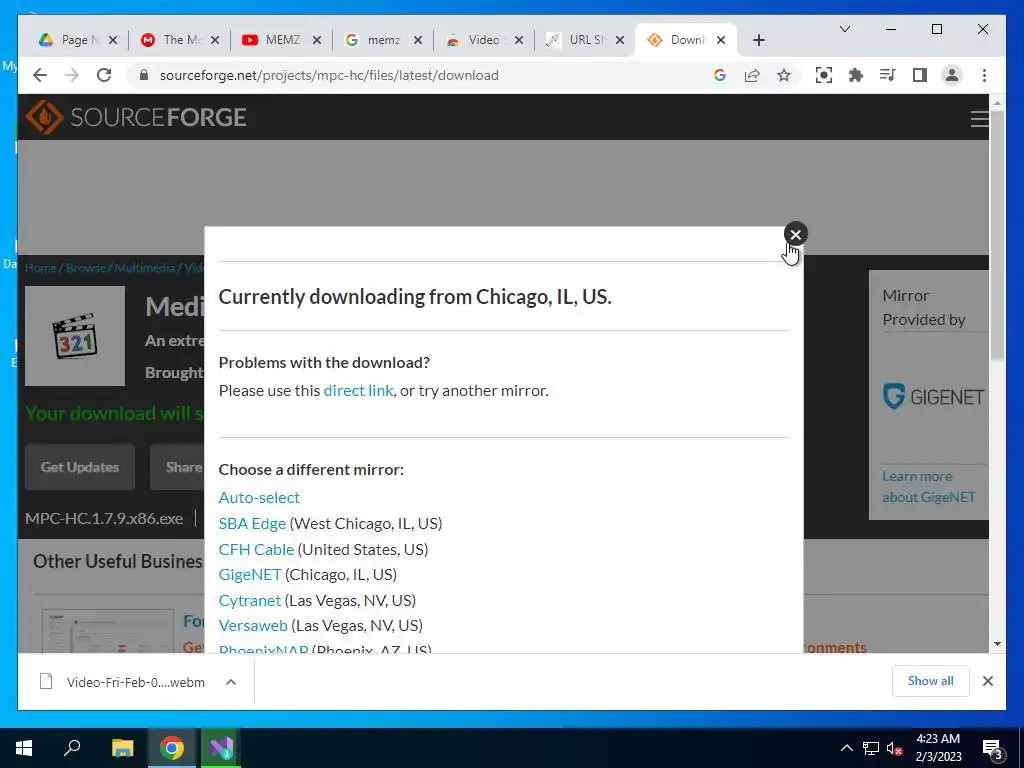This screenshot has width=1024, height=768.
Task: Click Multimedia breadcrumb link
Action: coord(144,268)
